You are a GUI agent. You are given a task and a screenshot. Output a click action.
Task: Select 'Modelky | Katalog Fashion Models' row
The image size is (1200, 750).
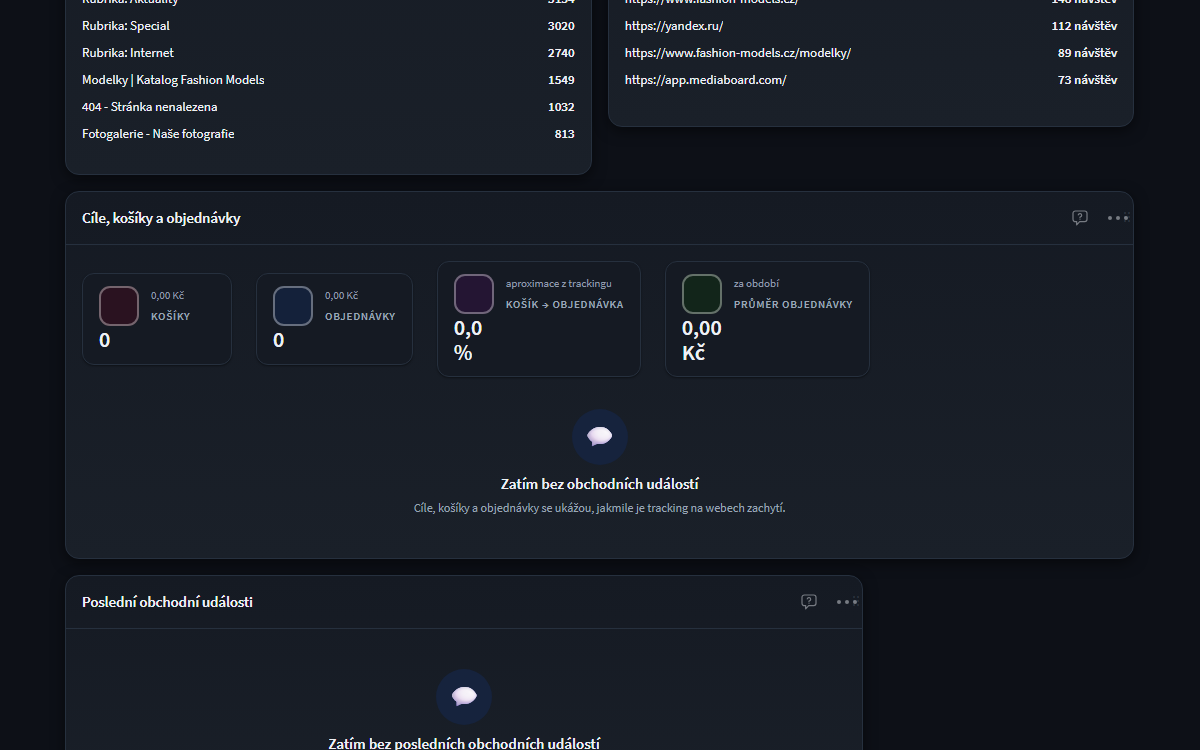click(328, 80)
